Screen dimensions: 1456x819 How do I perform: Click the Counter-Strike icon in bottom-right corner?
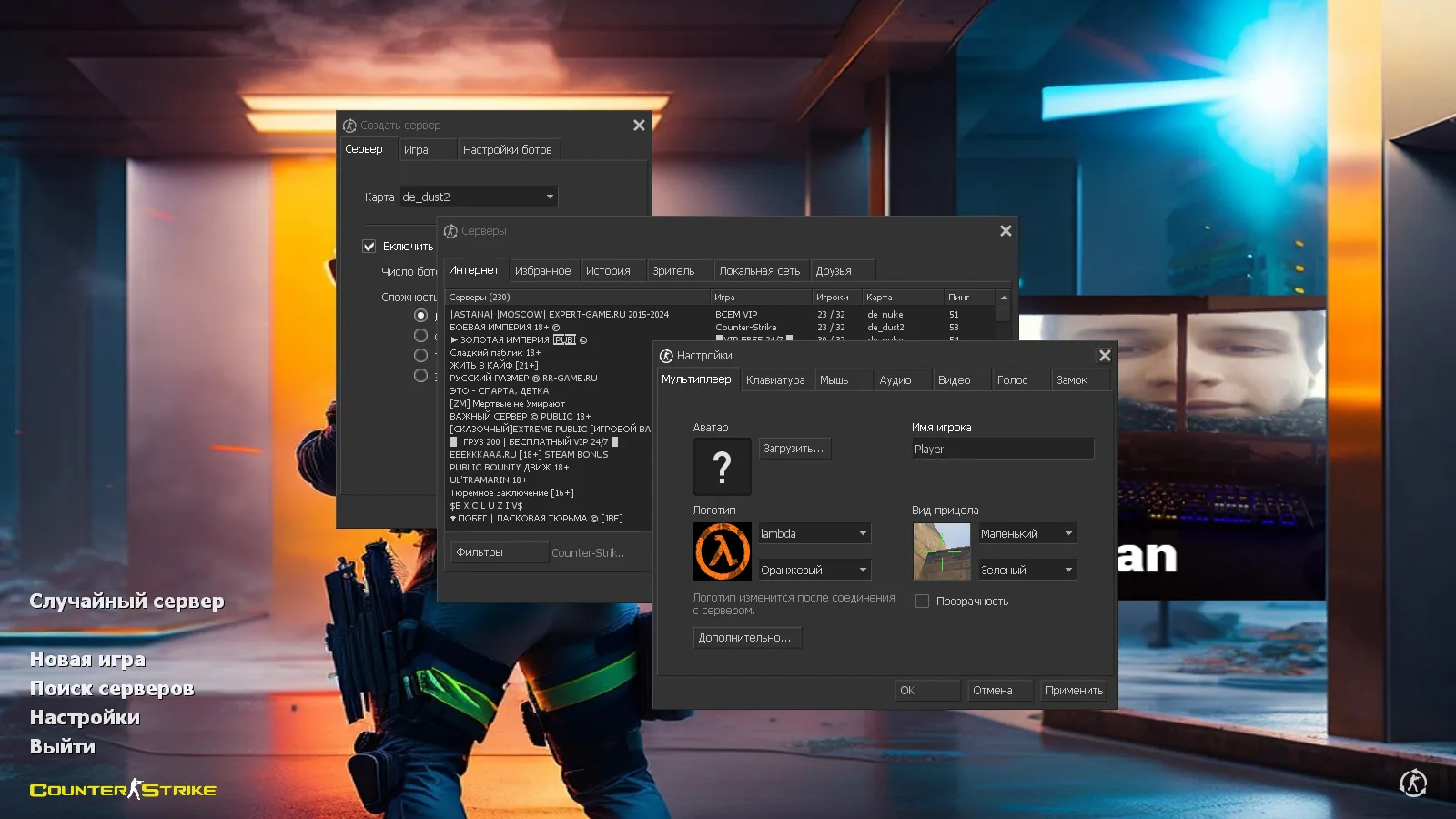pos(1412,783)
